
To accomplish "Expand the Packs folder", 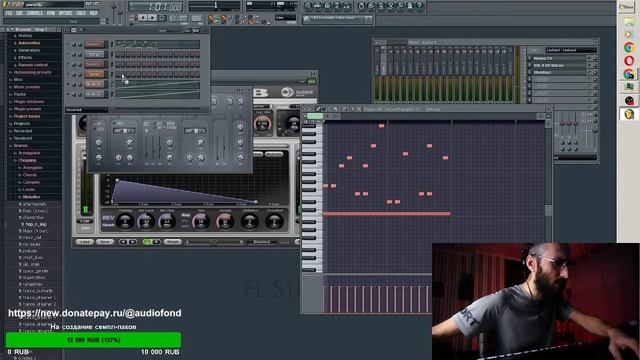I will coord(20,94).
